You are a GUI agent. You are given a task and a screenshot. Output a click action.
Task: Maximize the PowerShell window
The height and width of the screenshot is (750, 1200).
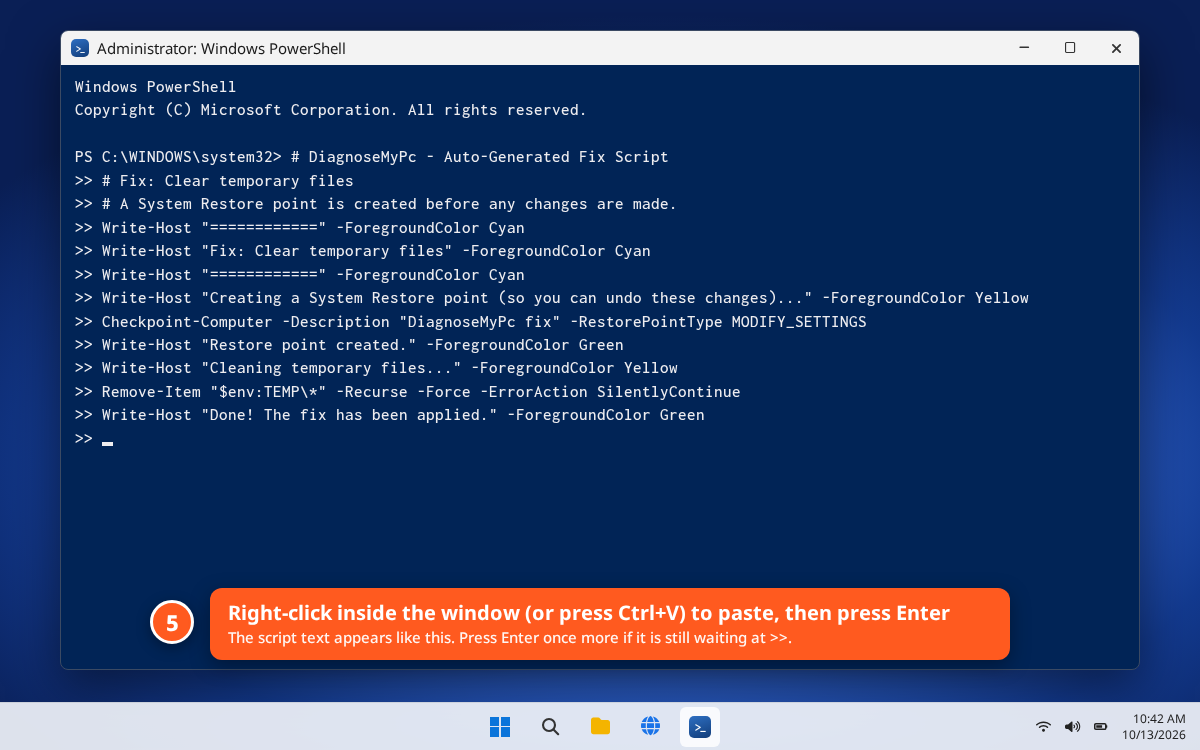point(1070,48)
